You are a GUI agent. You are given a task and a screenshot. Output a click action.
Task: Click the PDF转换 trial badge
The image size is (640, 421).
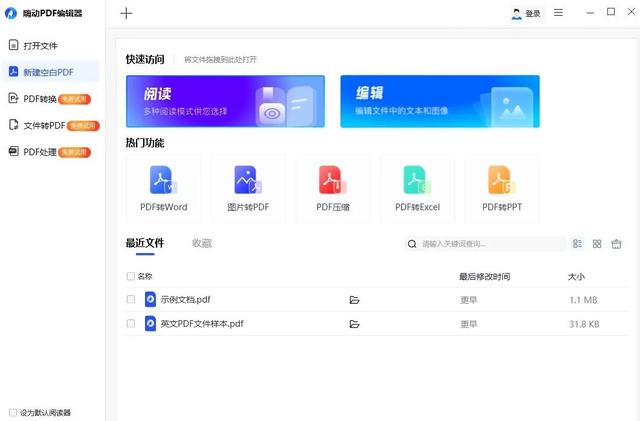point(74,99)
